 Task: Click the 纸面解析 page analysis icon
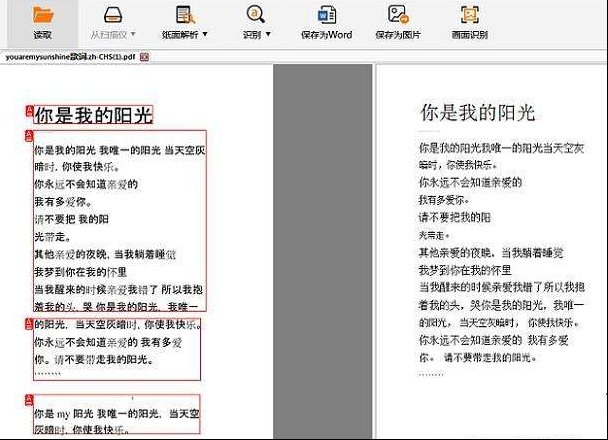click(x=185, y=14)
